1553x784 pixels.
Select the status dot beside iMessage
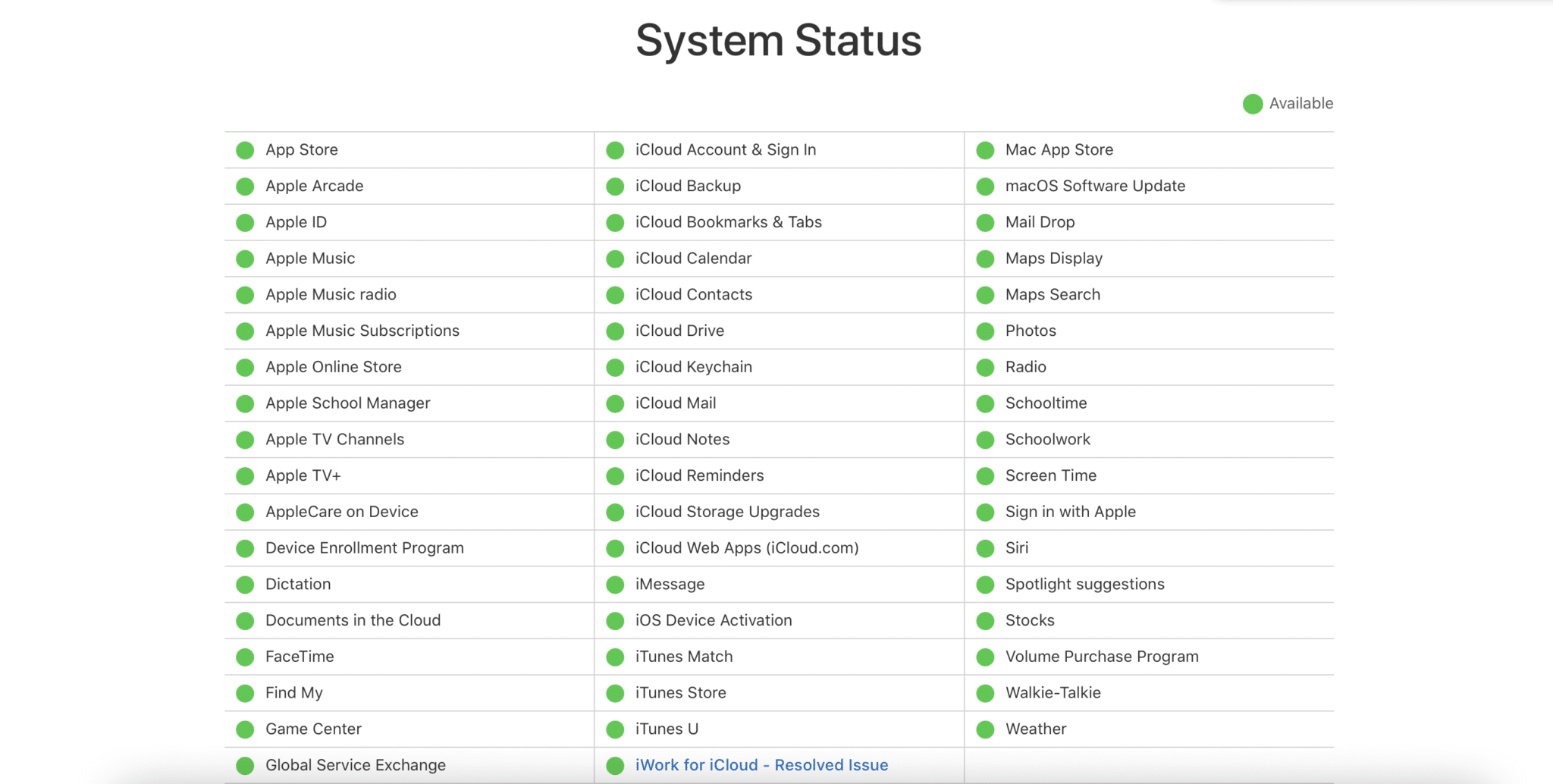click(x=614, y=584)
